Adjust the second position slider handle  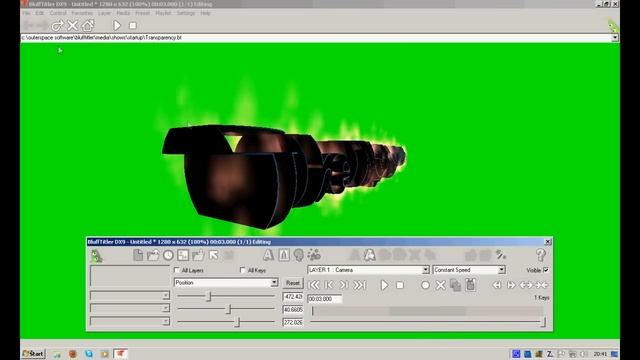click(x=229, y=309)
